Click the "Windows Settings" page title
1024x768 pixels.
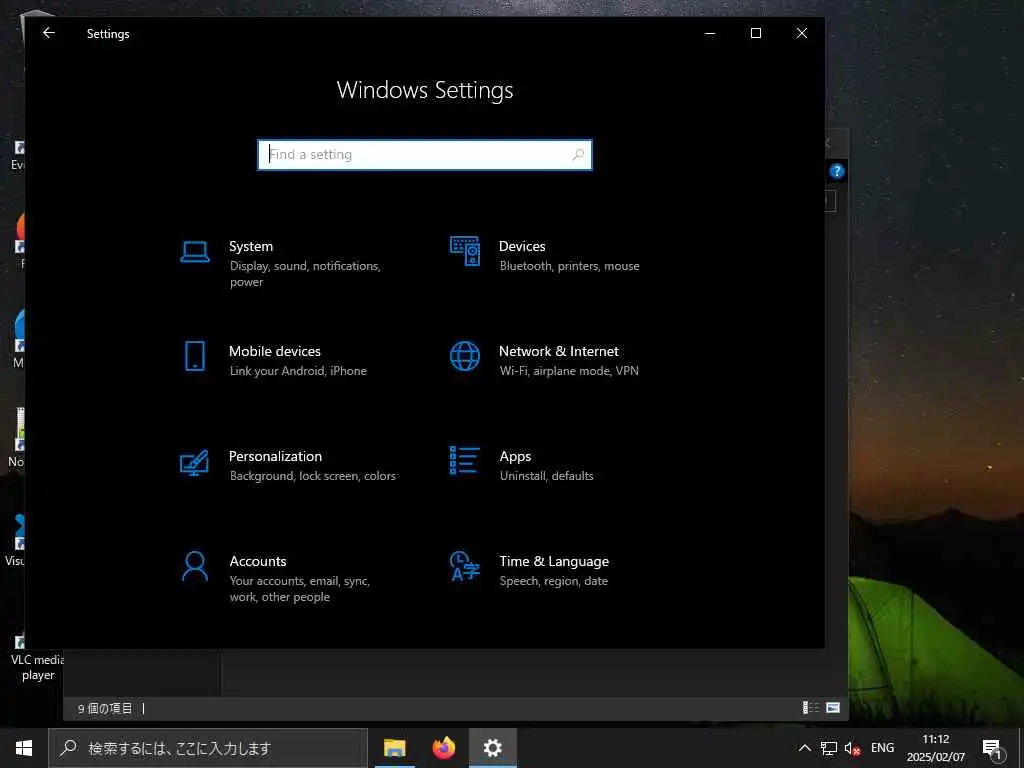(x=424, y=90)
